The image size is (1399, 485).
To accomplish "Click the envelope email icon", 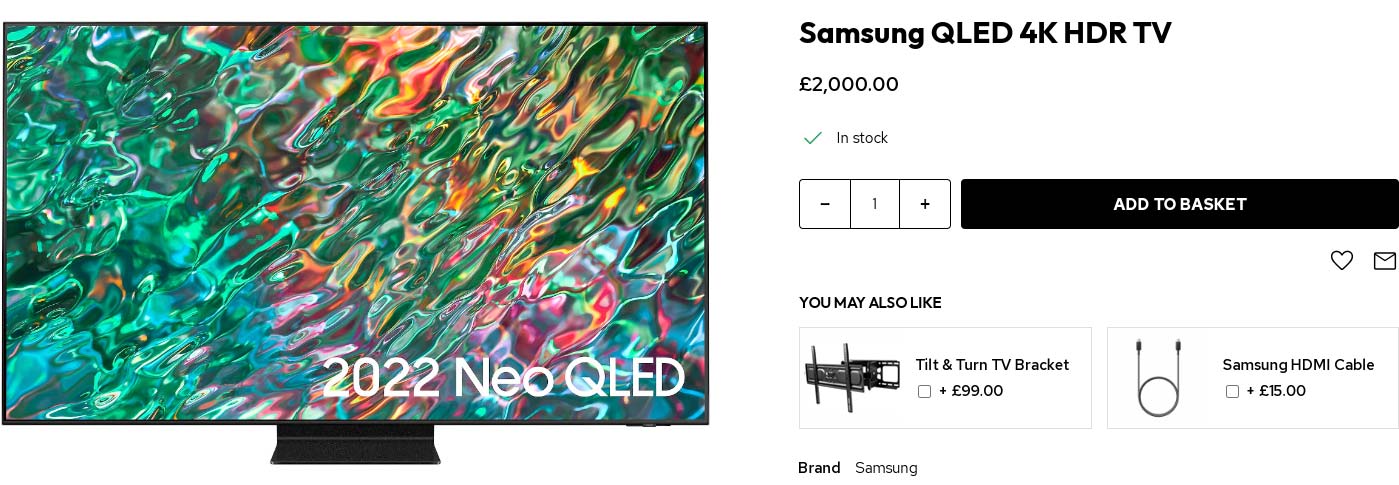I will pyautogui.click(x=1384, y=261).
